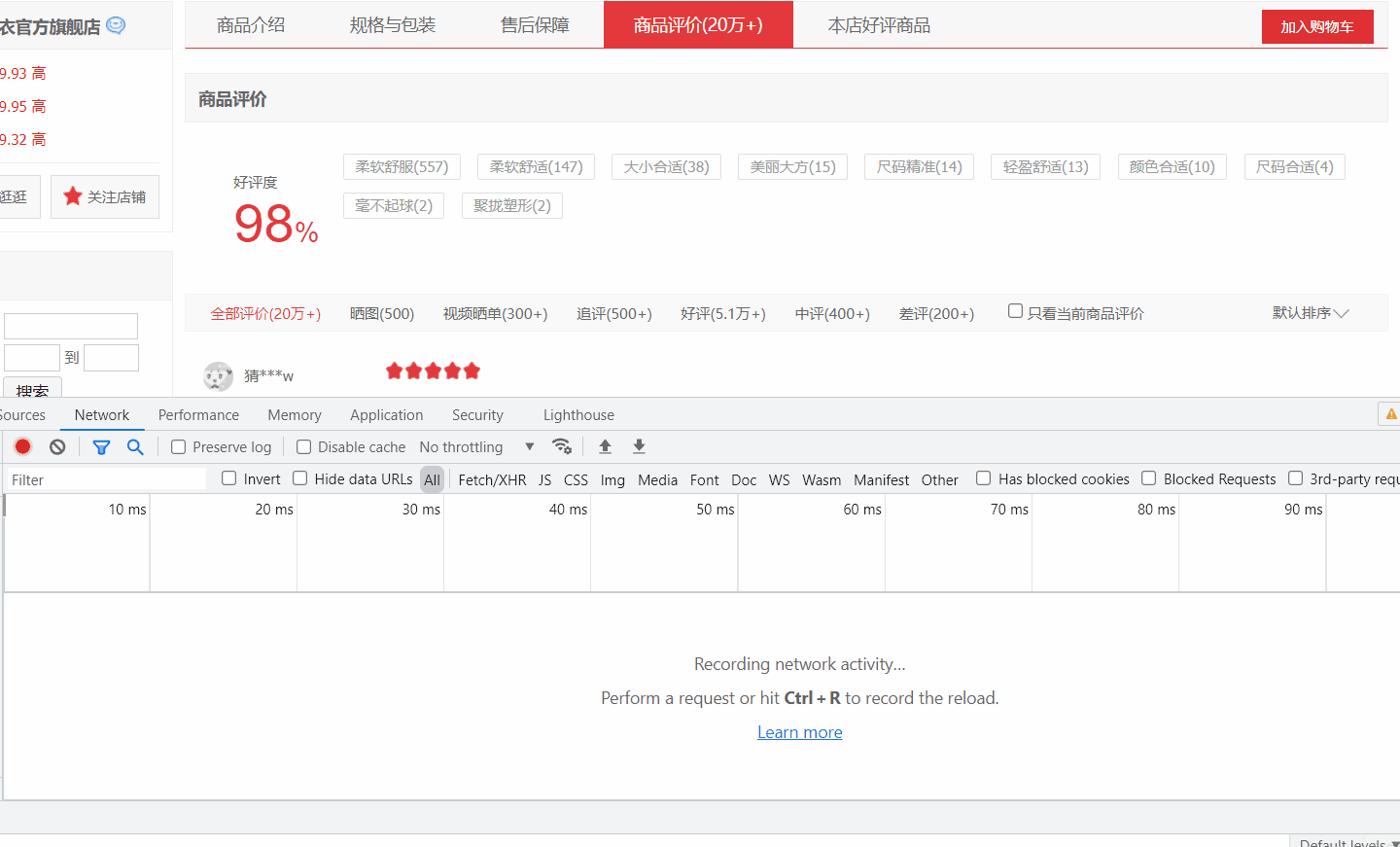The image size is (1400, 847).
Task: Stop recording network log (red button)
Action: [23, 446]
